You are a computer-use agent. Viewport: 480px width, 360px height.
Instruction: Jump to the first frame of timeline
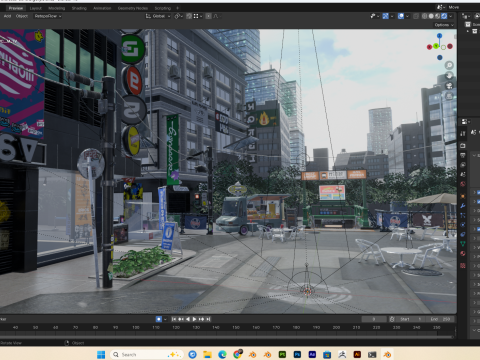(174, 319)
